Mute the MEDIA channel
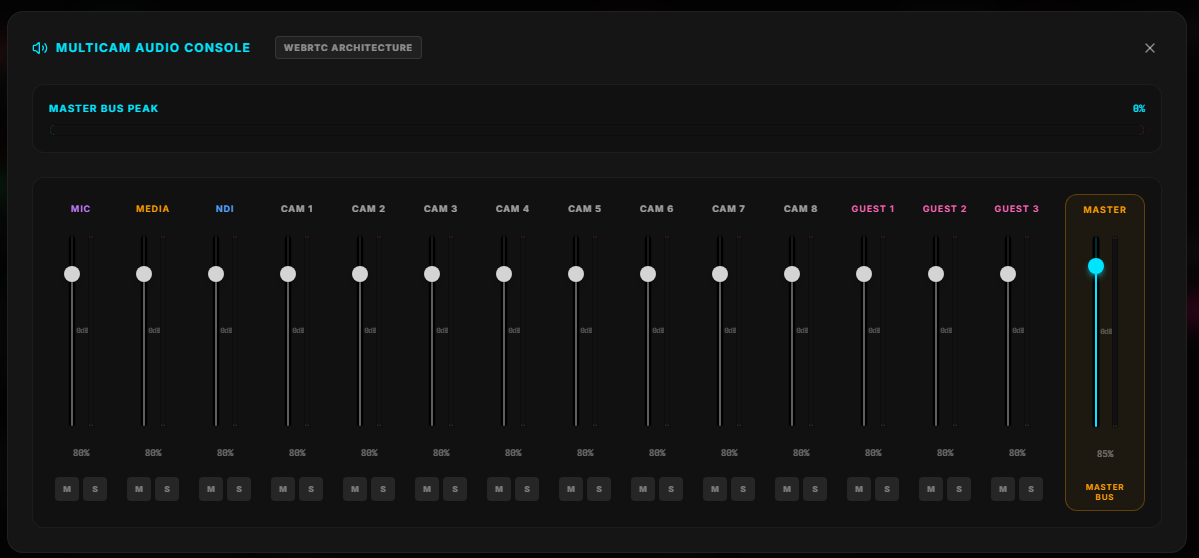Image resolution: width=1199 pixels, height=558 pixels. [x=138, y=489]
